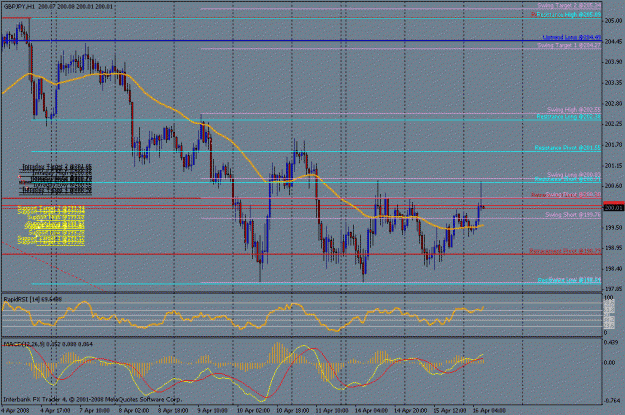Click the 202.25 price scale value

613,124
